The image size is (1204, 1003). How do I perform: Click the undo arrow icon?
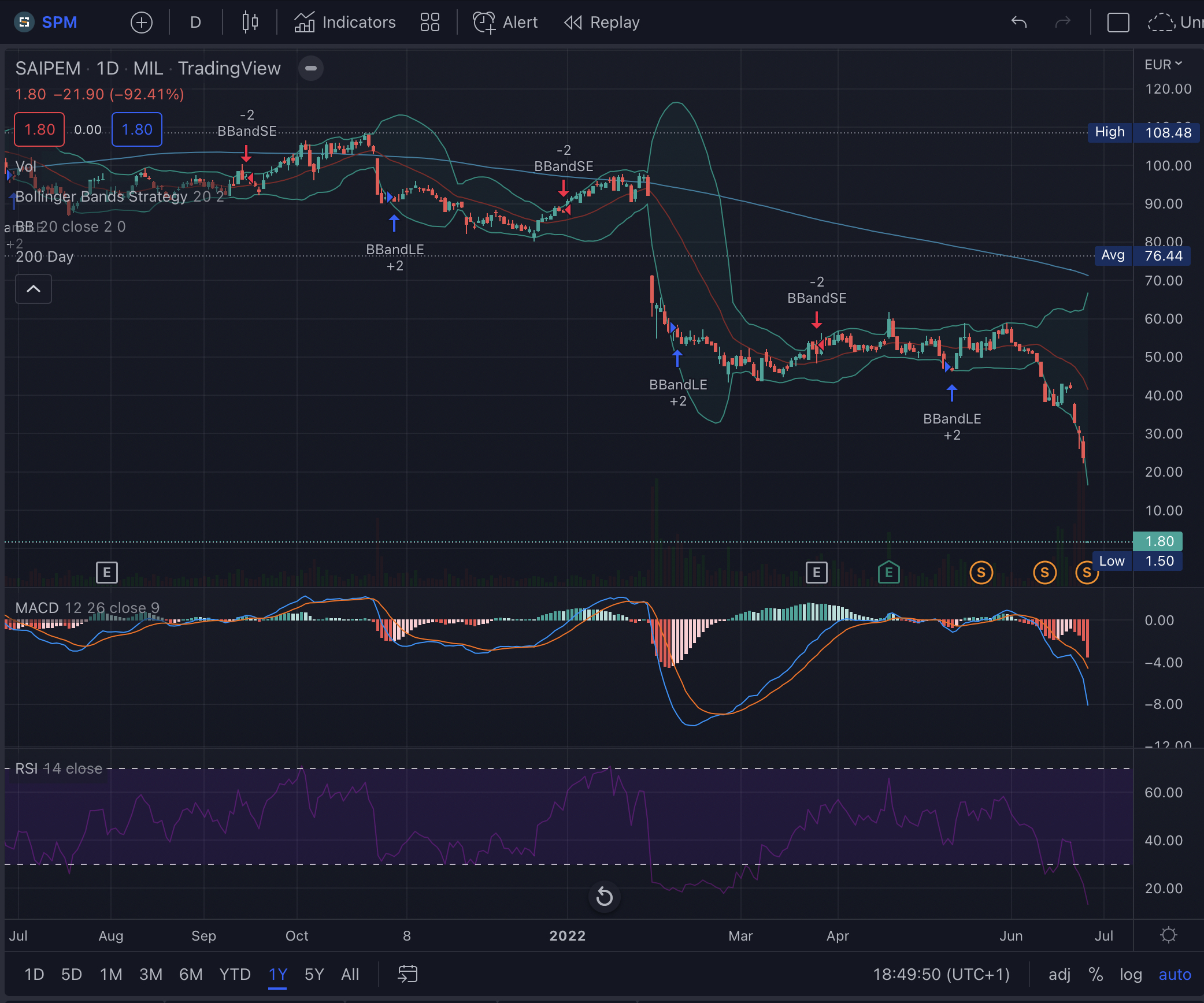pos(1018,23)
